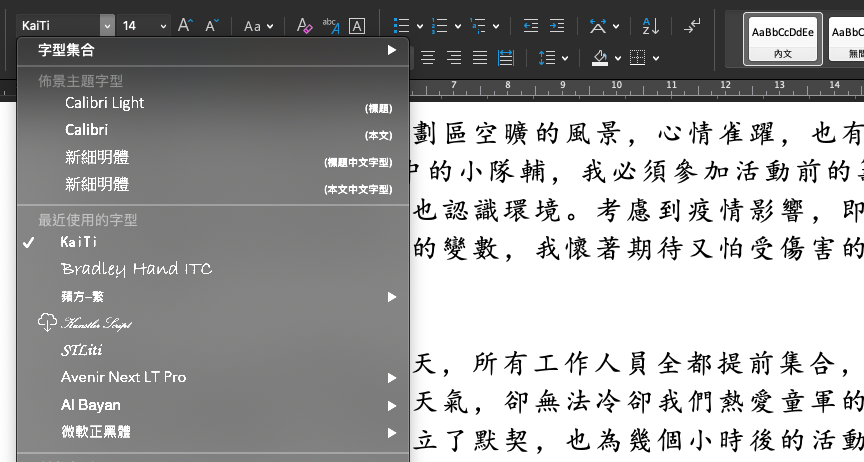Apply a bulleted list
The width and height of the screenshot is (864, 462).
[x=401, y=25]
